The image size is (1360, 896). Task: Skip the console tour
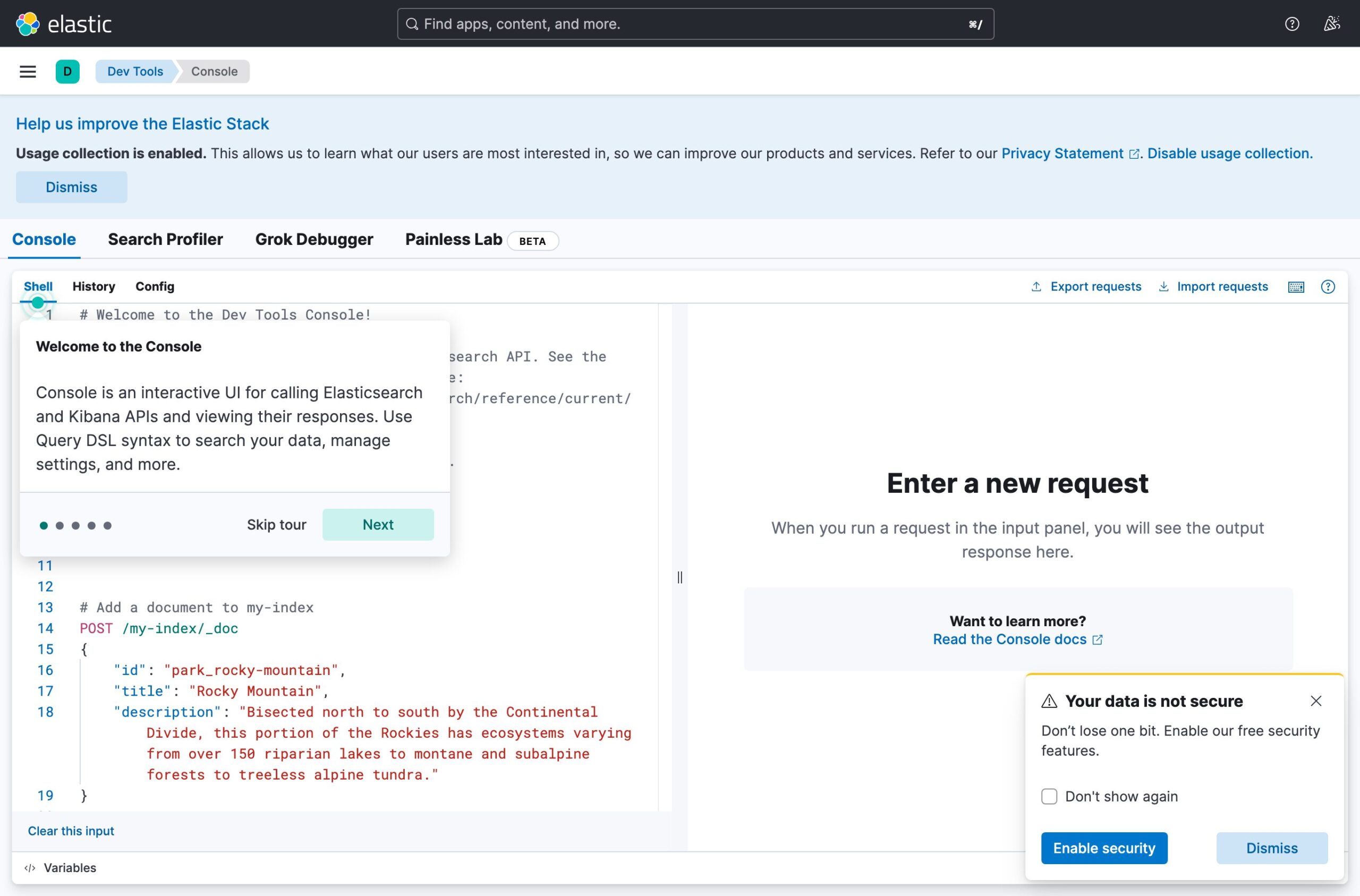point(277,525)
